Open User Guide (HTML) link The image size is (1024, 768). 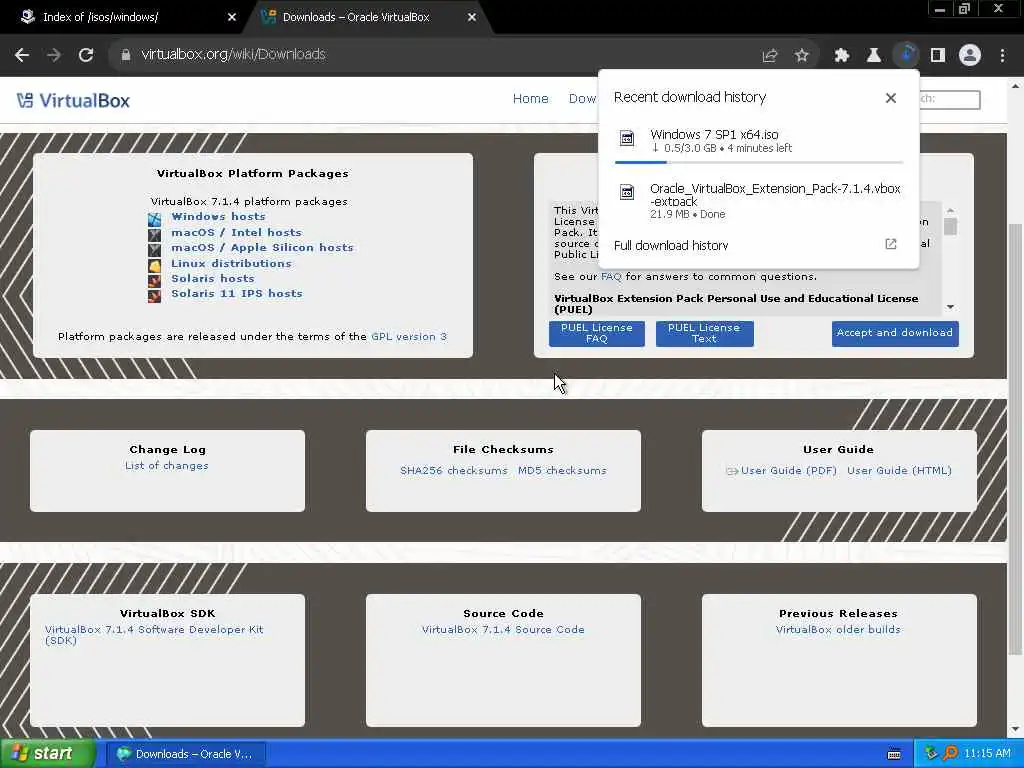tap(899, 470)
